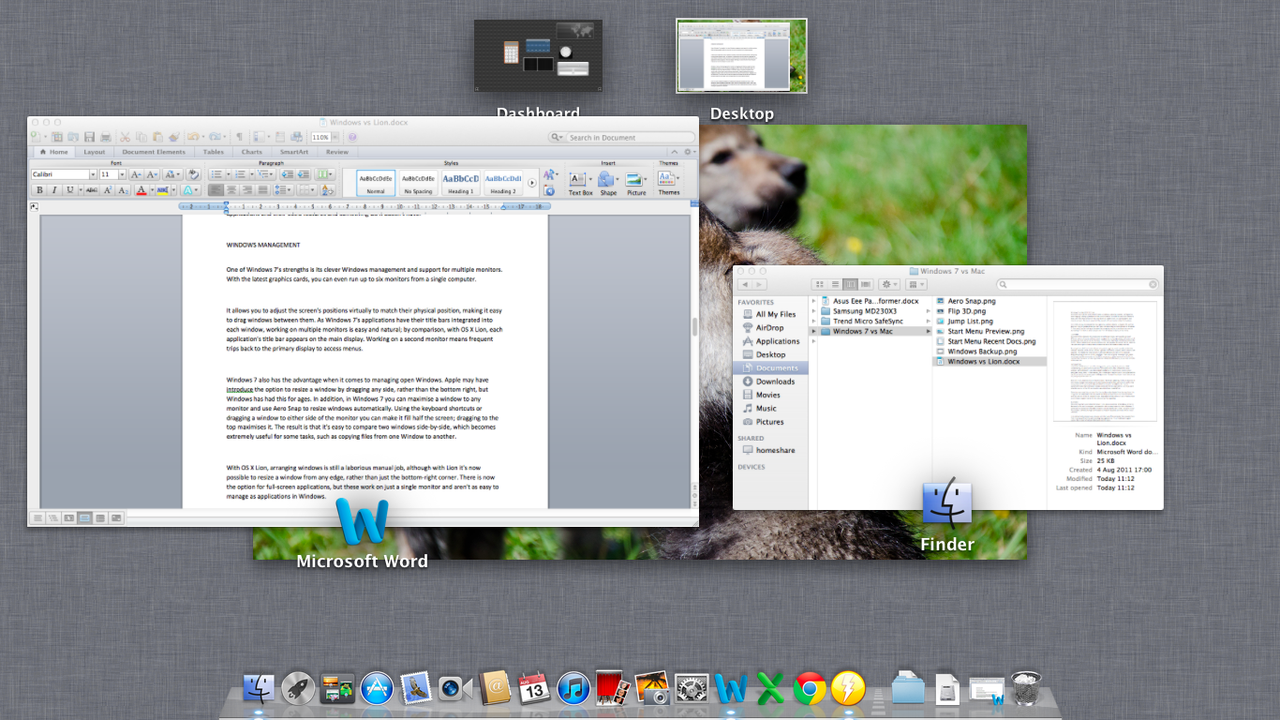Open the font size dropdown in Word

[x=121, y=174]
